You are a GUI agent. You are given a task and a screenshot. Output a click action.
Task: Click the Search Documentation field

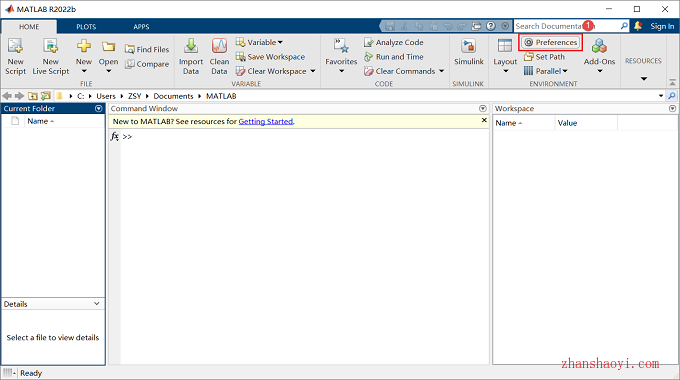pyautogui.click(x=567, y=26)
